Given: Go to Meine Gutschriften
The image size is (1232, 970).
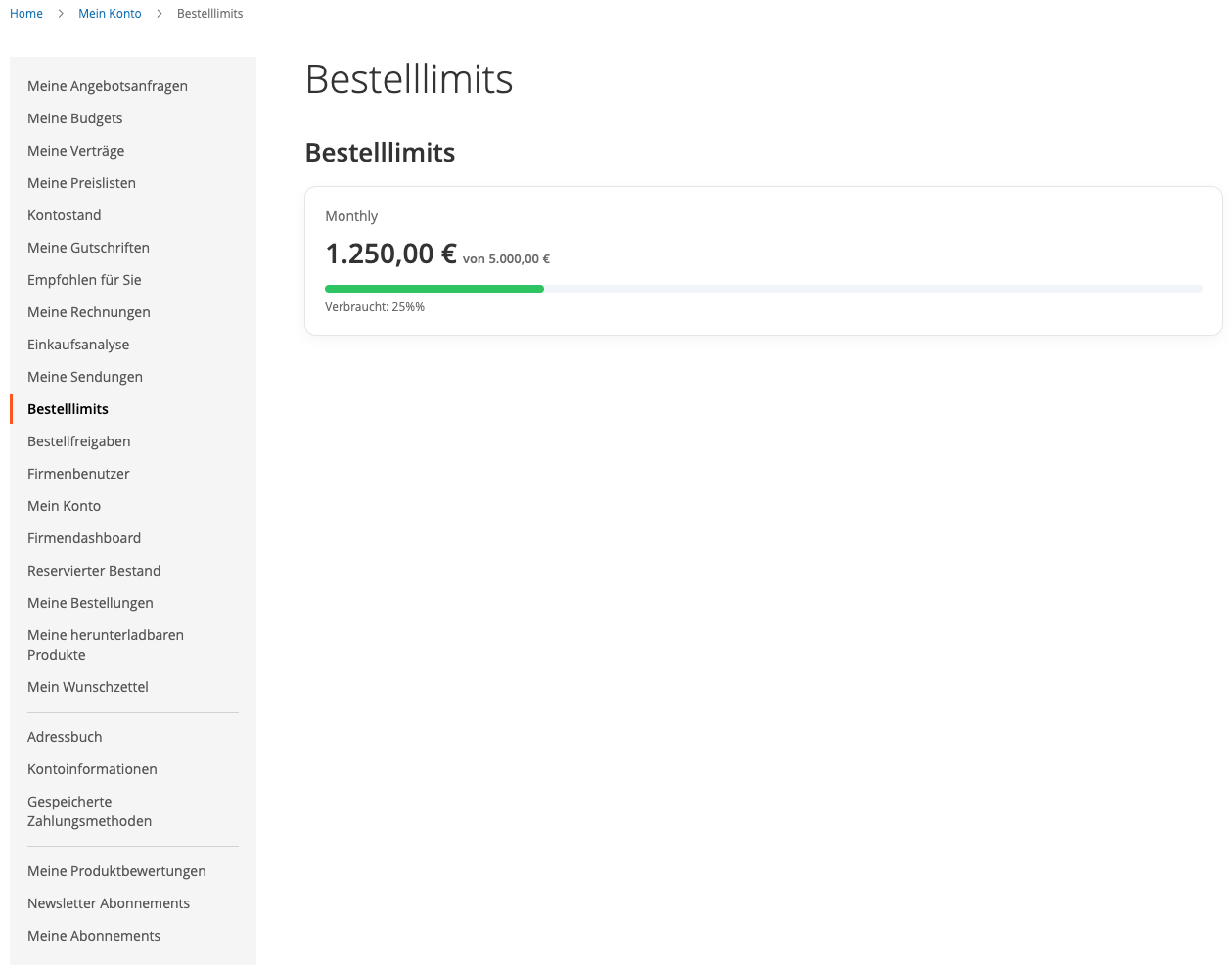Looking at the screenshot, I should 88,248.
